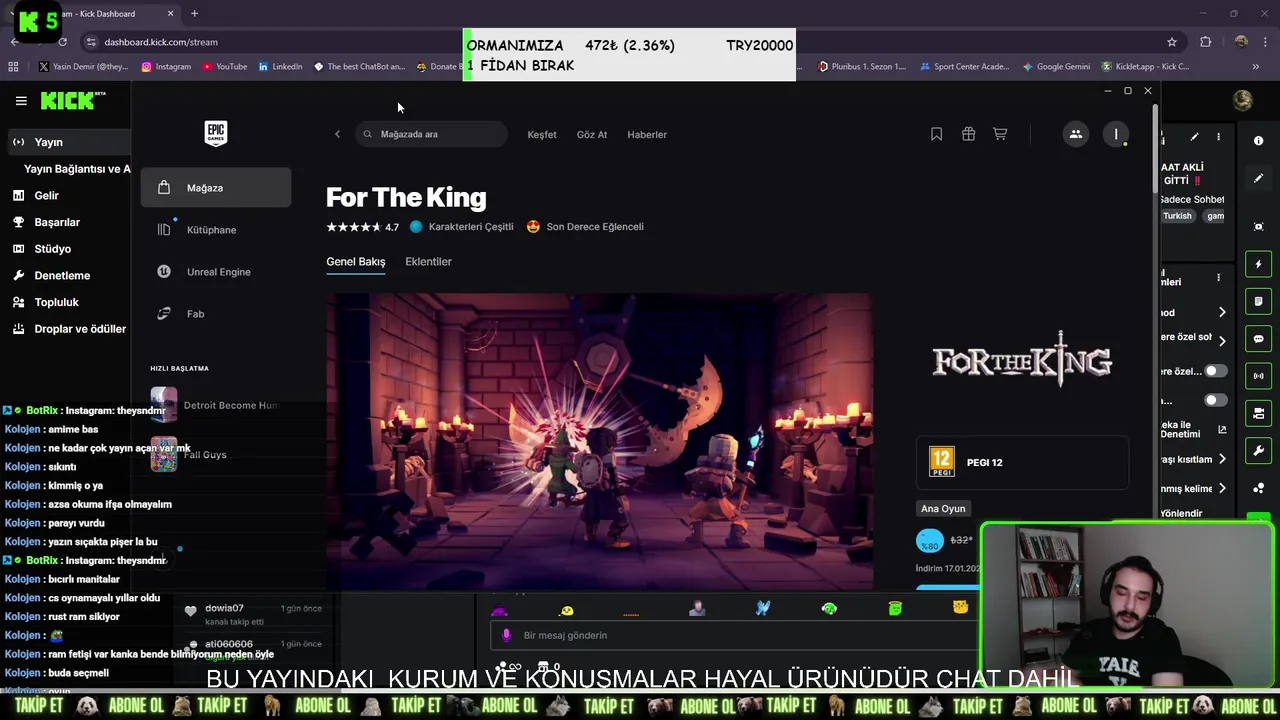The image size is (1280, 720).
Task: Open the notes document icon in Kick rail
Action: [1258, 301]
